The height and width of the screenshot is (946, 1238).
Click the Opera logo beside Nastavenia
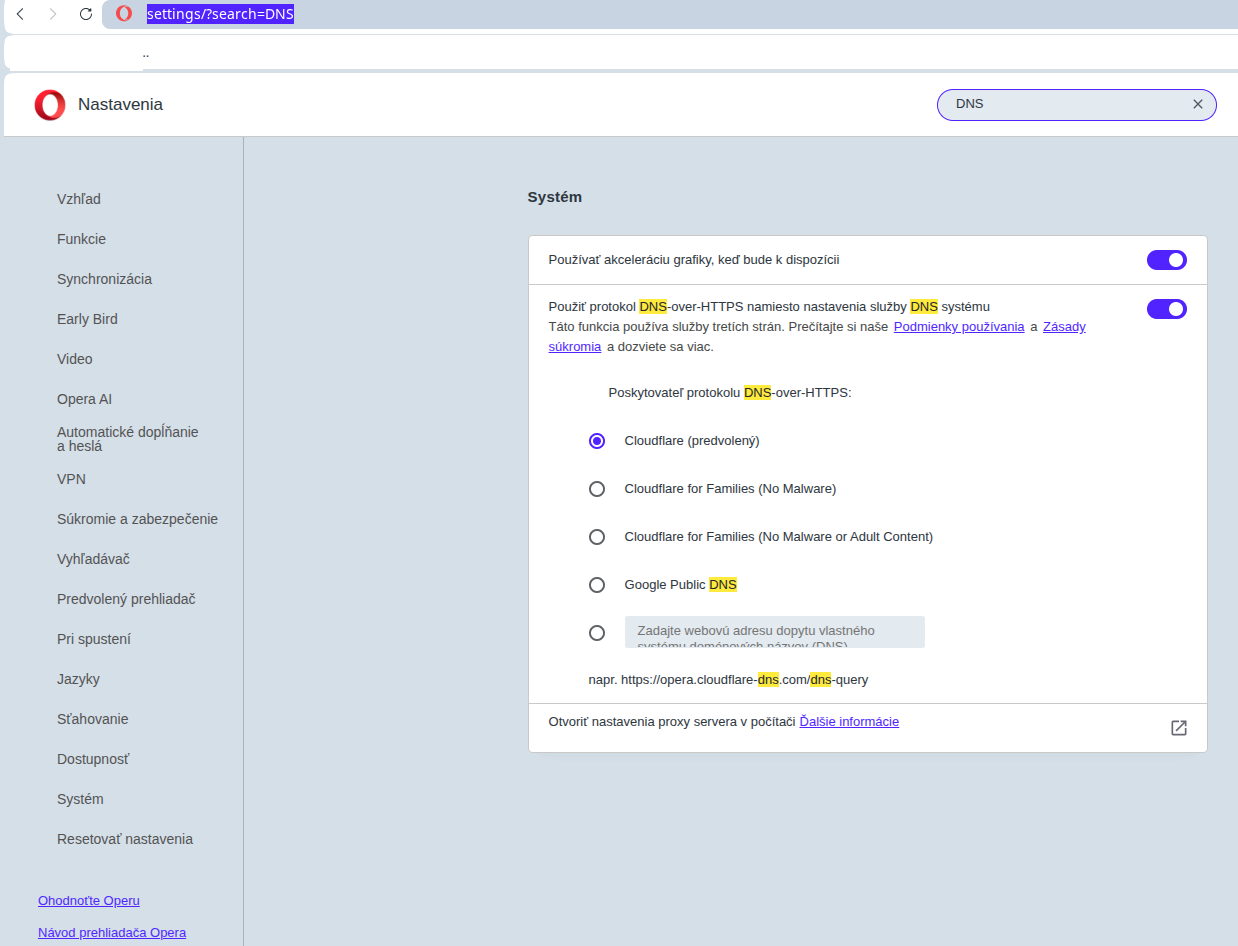pos(50,105)
